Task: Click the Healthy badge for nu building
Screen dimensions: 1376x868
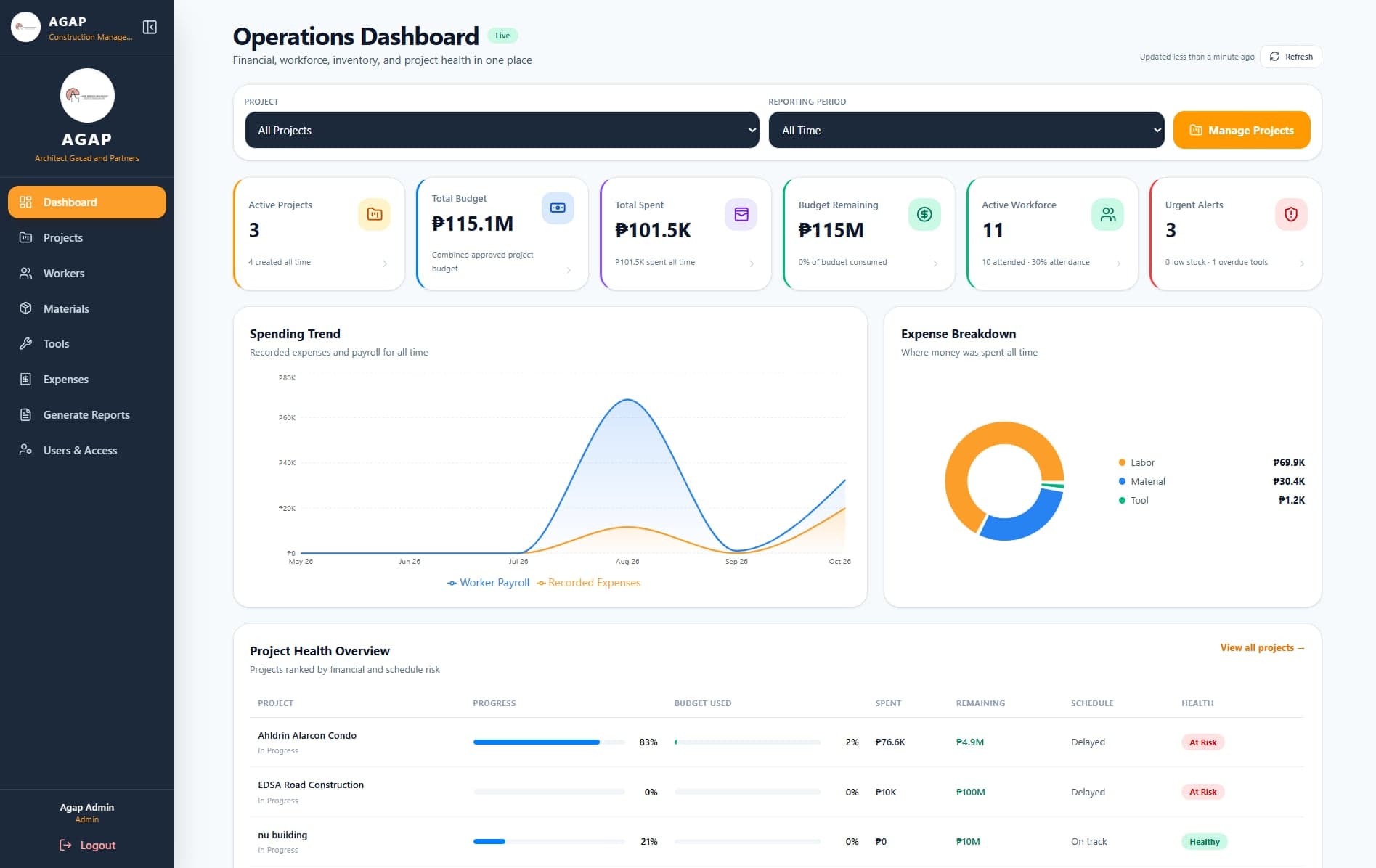Action: coord(1204,842)
